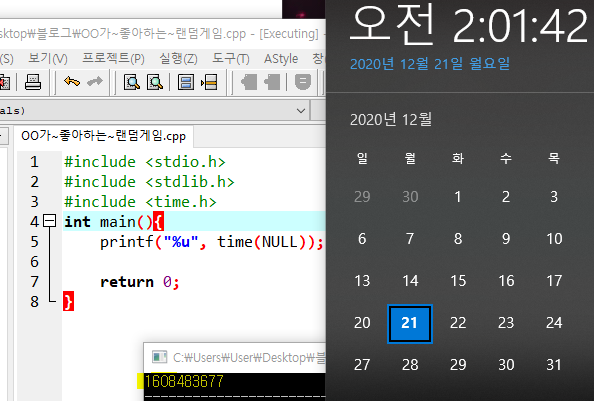Click the date link 2020년 12월 21일 월요일
The width and height of the screenshot is (594, 401).
[430, 64]
